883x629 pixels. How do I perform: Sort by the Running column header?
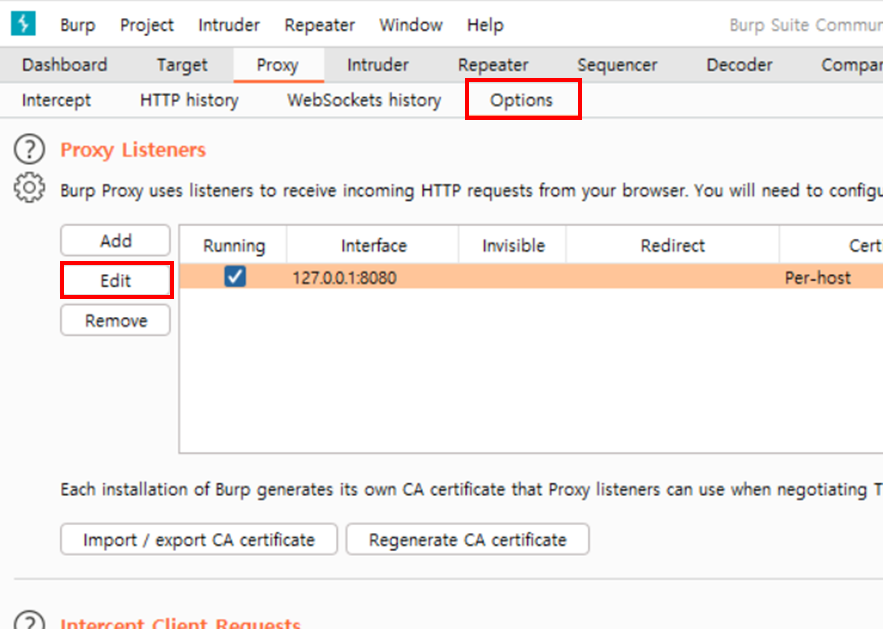[234, 246]
